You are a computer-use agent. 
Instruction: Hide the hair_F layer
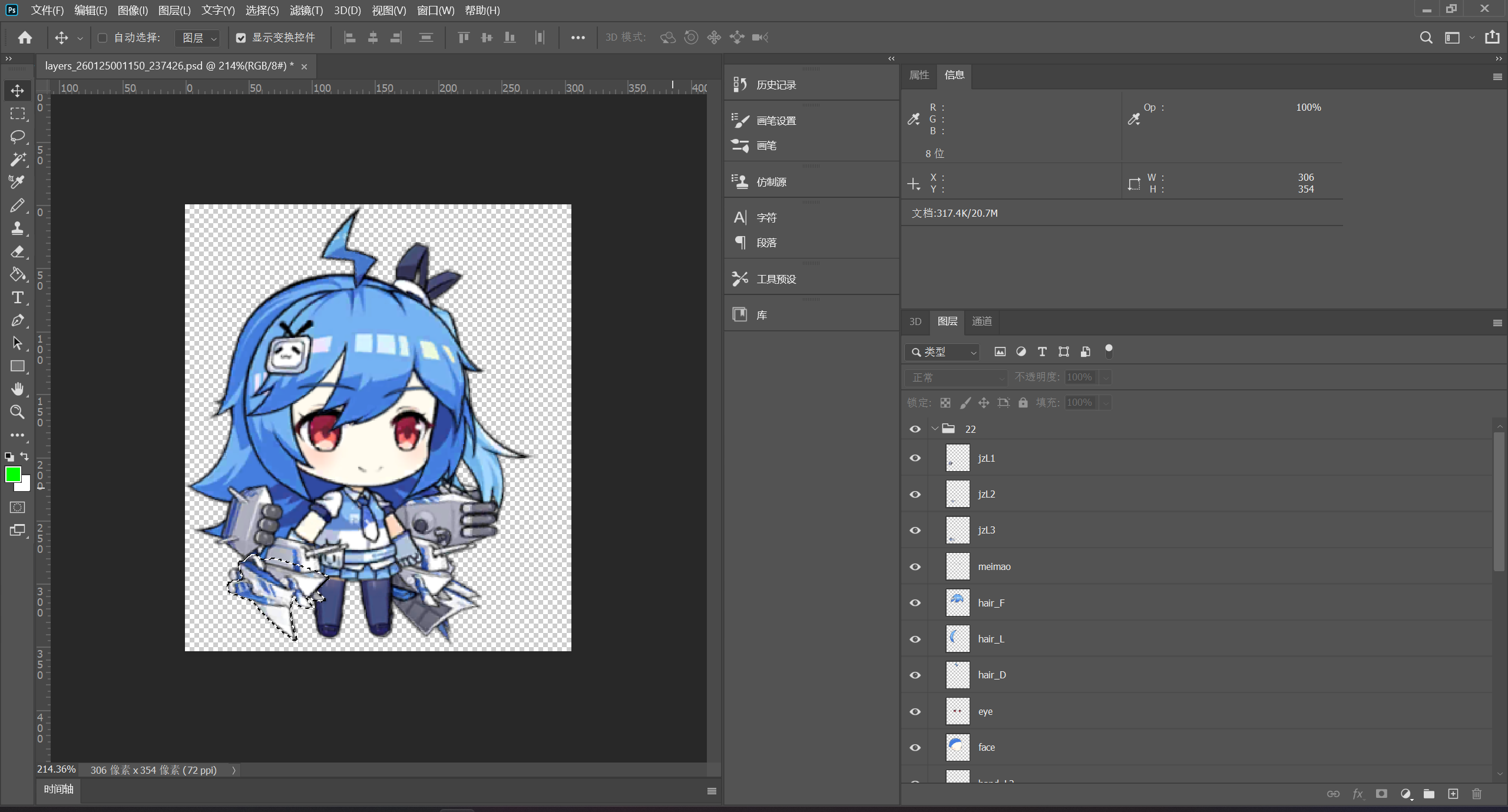[x=915, y=603]
